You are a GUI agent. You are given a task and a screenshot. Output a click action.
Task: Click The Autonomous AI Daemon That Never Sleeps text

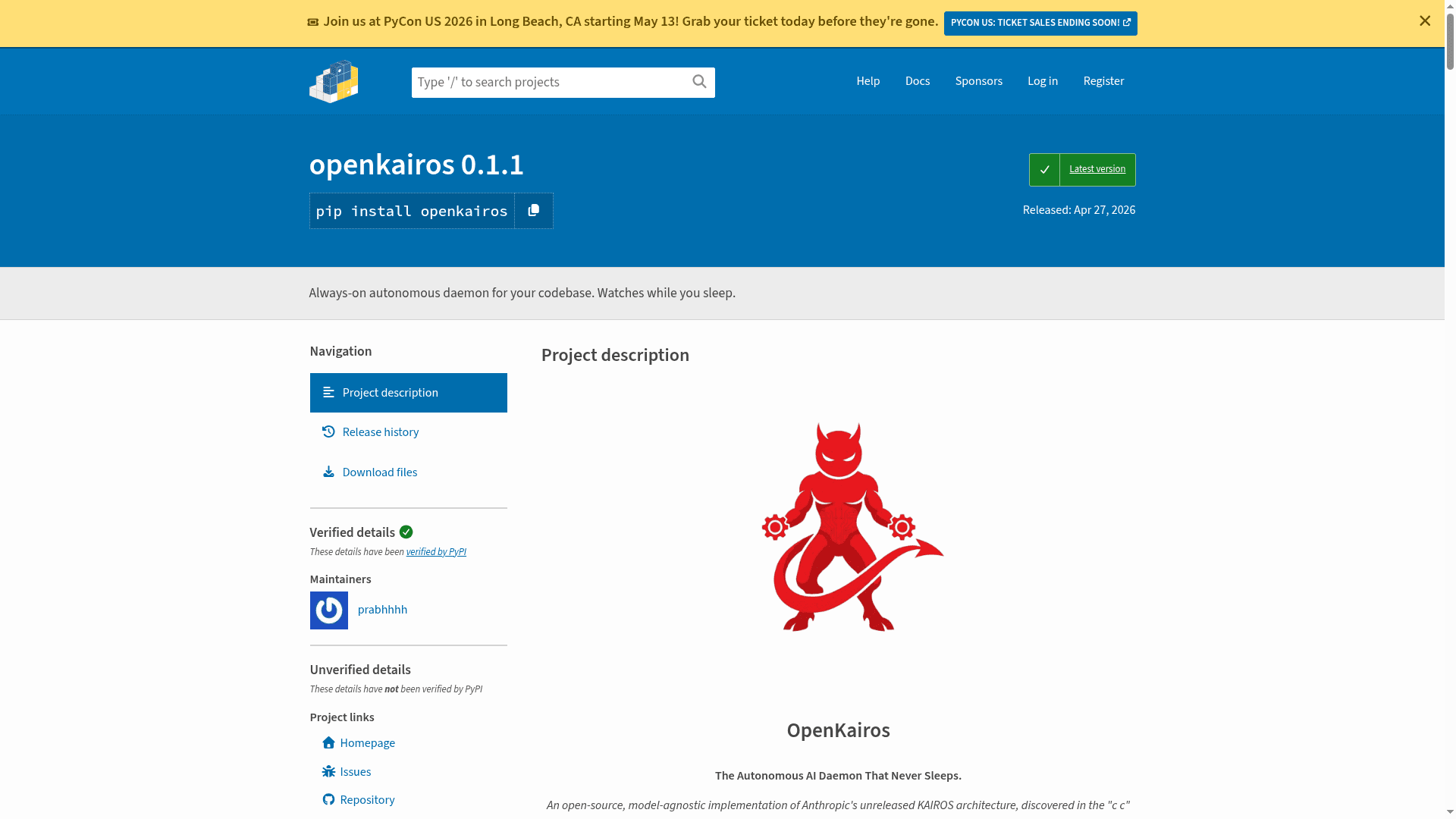[x=838, y=776]
